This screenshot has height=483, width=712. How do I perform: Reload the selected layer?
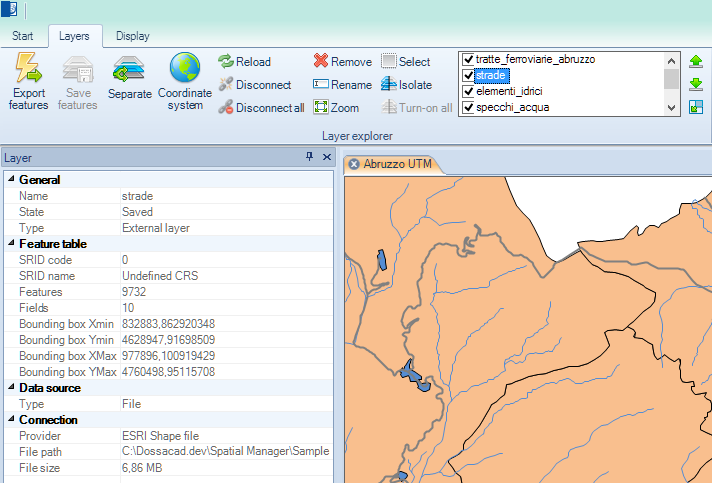[x=227, y=62]
